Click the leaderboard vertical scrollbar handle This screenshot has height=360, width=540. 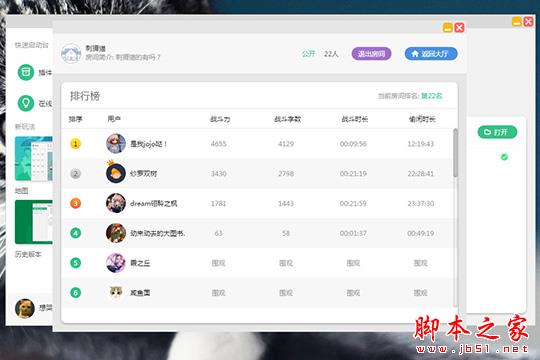(455, 153)
